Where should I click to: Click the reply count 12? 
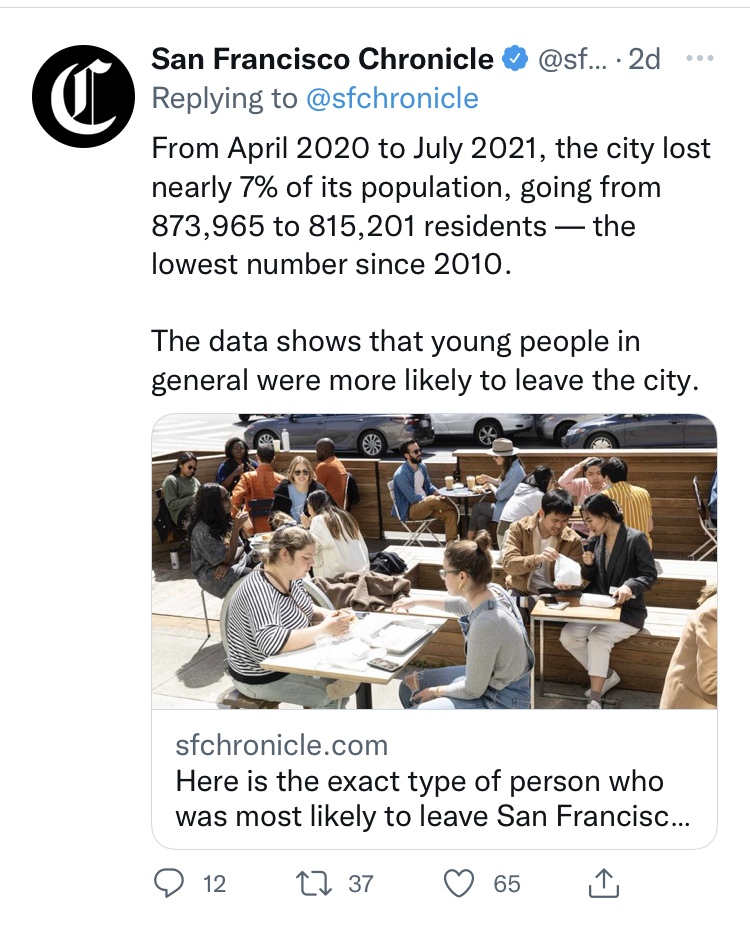click(x=214, y=884)
